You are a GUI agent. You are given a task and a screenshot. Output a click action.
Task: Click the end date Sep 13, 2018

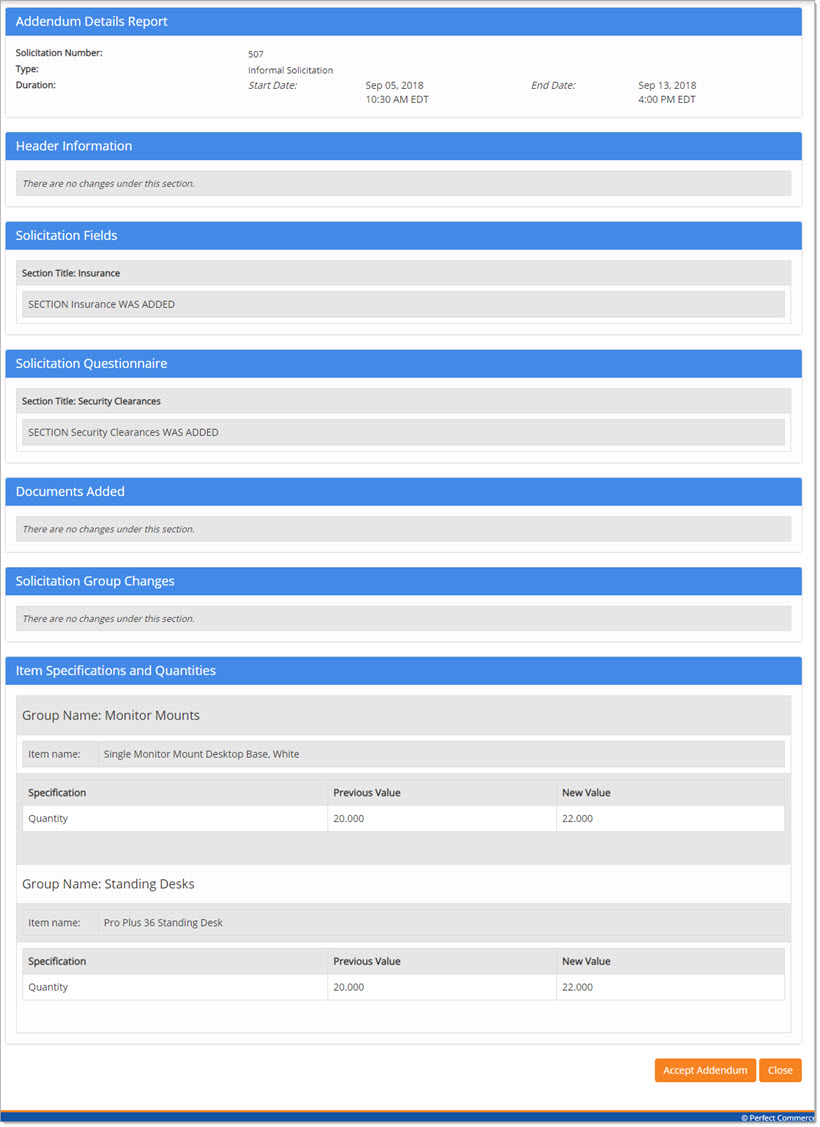click(667, 85)
